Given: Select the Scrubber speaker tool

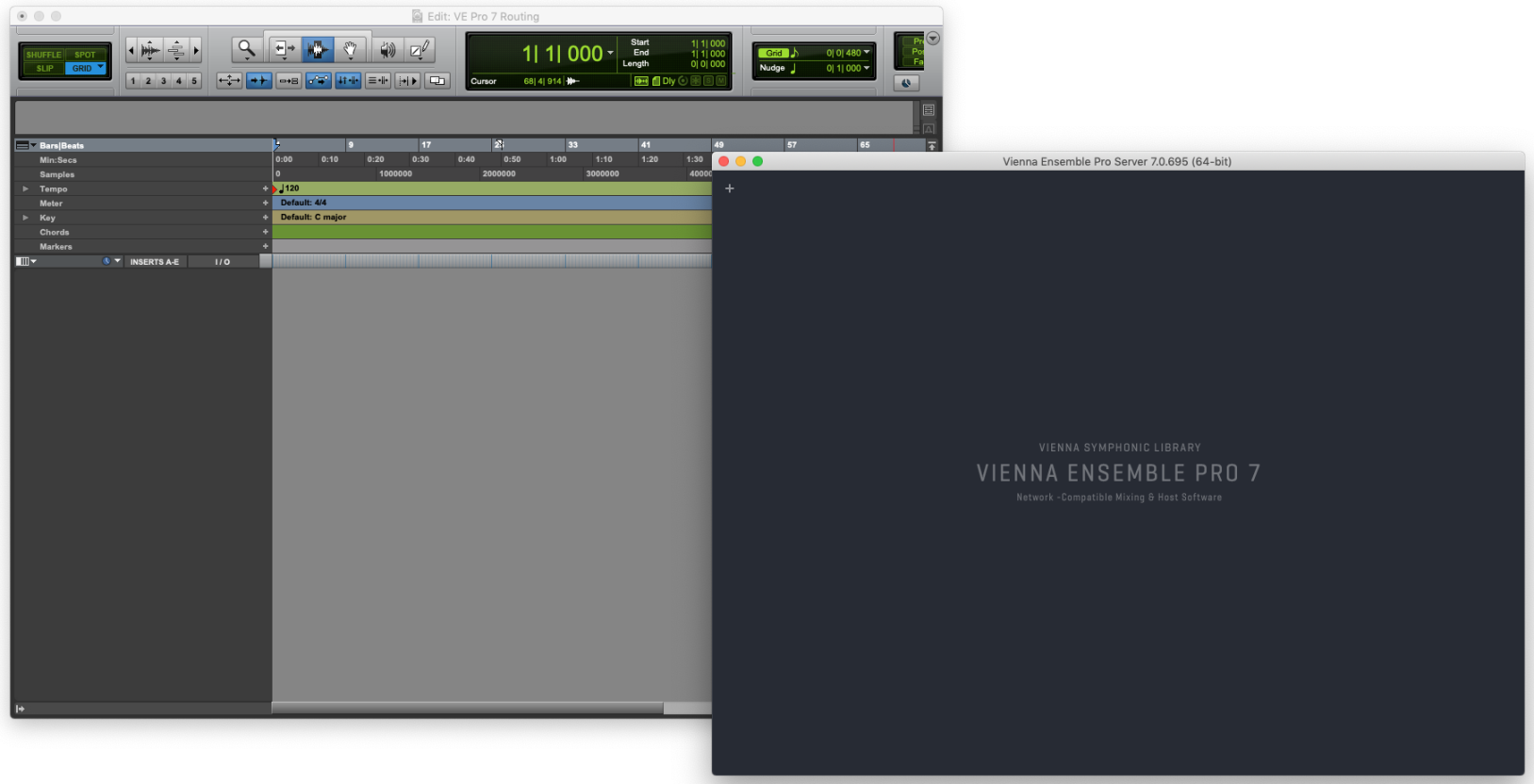Looking at the screenshot, I should tap(388, 49).
